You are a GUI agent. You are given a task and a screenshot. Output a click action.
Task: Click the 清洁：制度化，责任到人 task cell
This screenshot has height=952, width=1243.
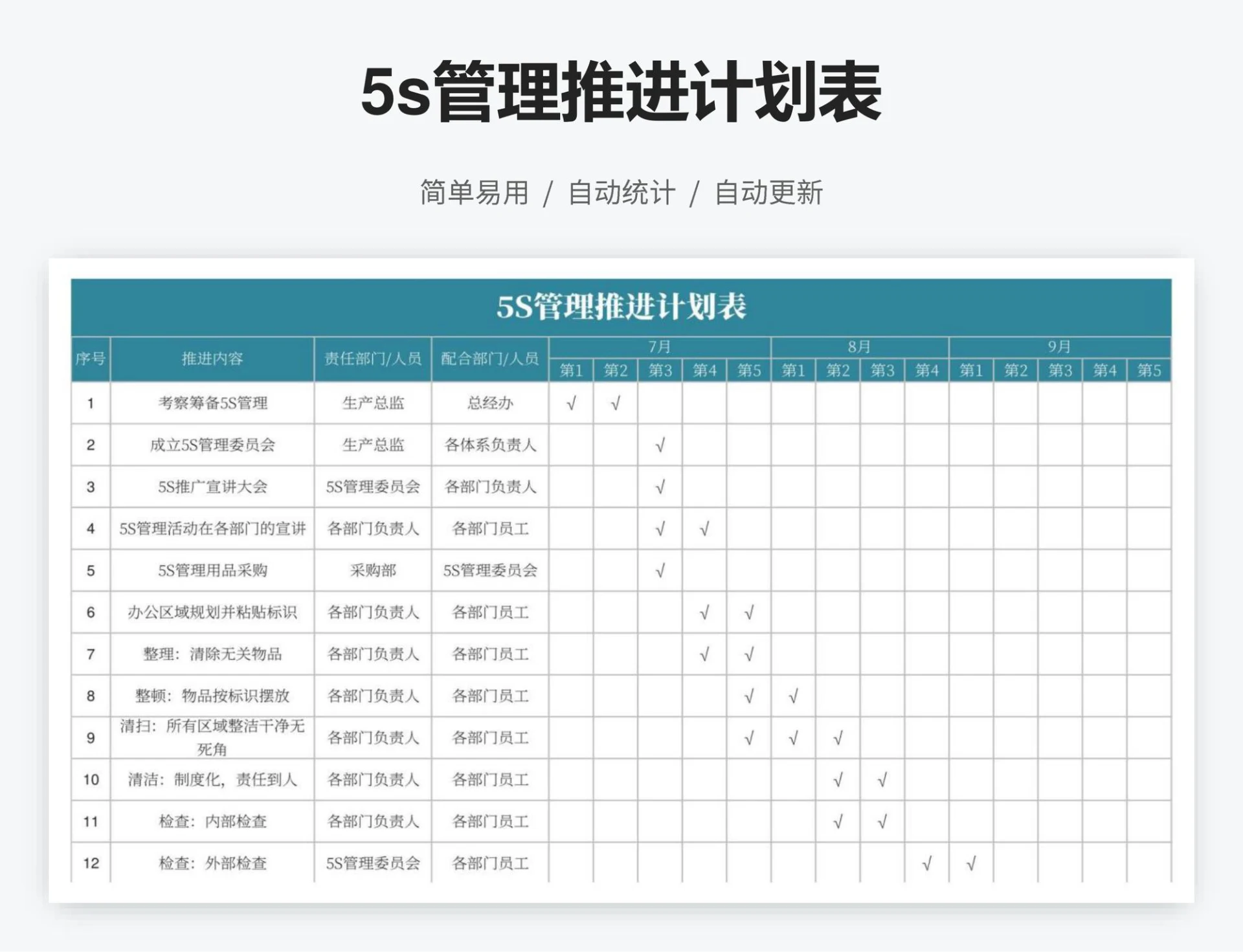(x=210, y=779)
